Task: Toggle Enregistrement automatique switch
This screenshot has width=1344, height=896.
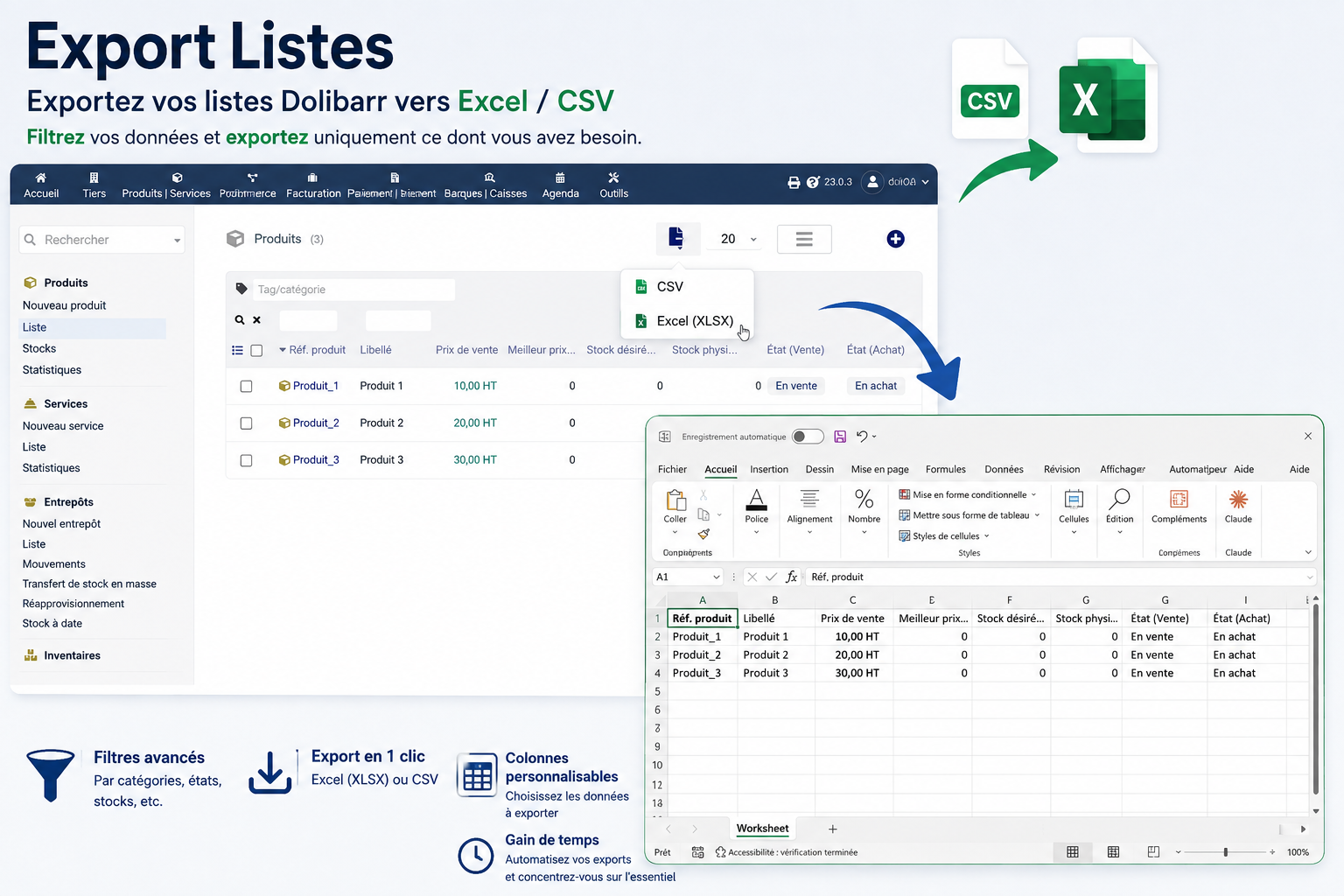Action: pos(808,437)
